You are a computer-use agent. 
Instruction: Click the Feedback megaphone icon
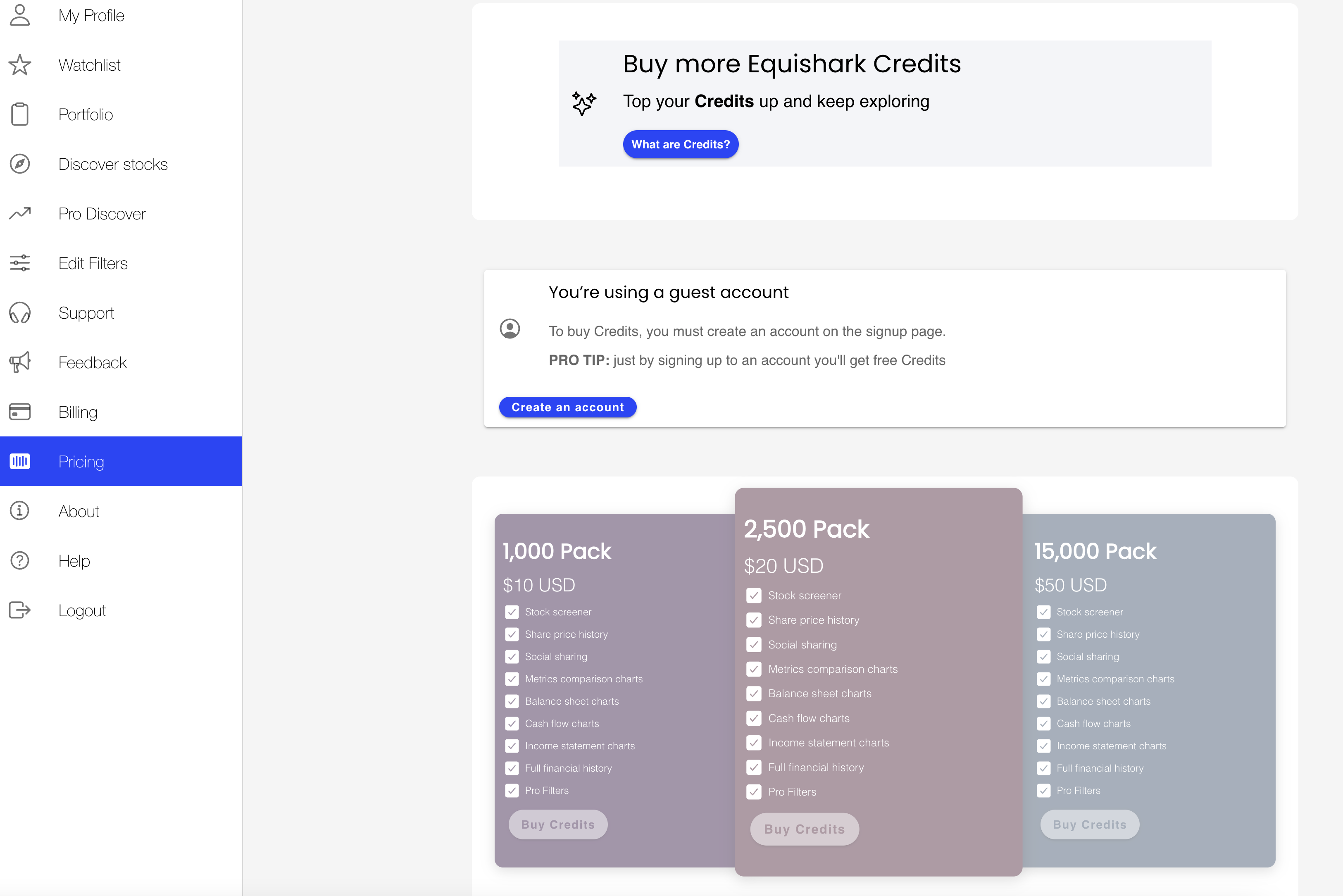click(19, 362)
